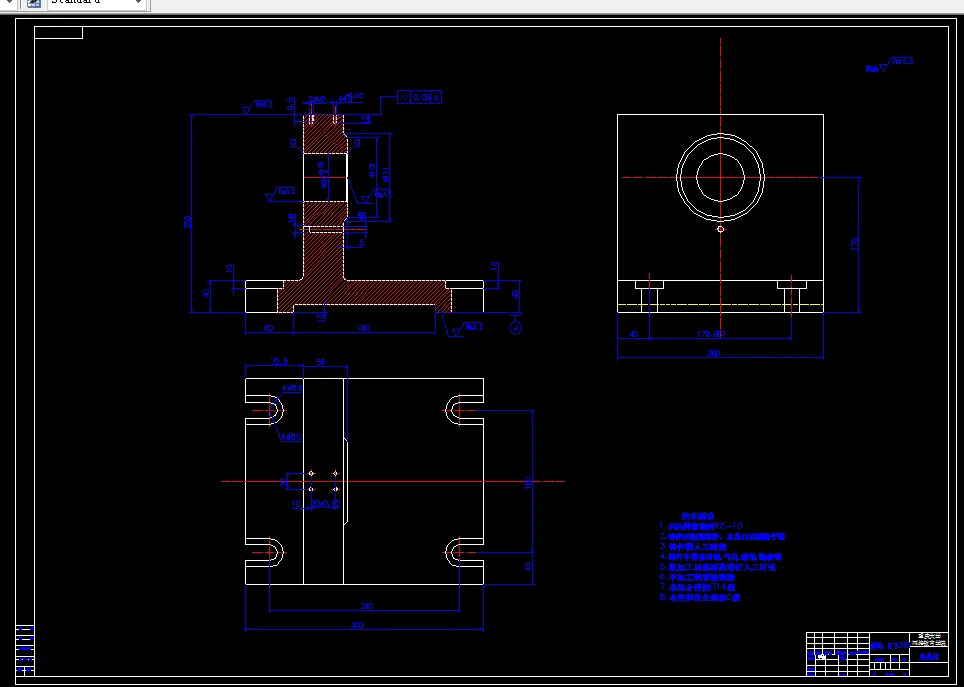Select the 30±0.10 hole spacing dimension
The height and width of the screenshot is (687, 964).
(326, 504)
